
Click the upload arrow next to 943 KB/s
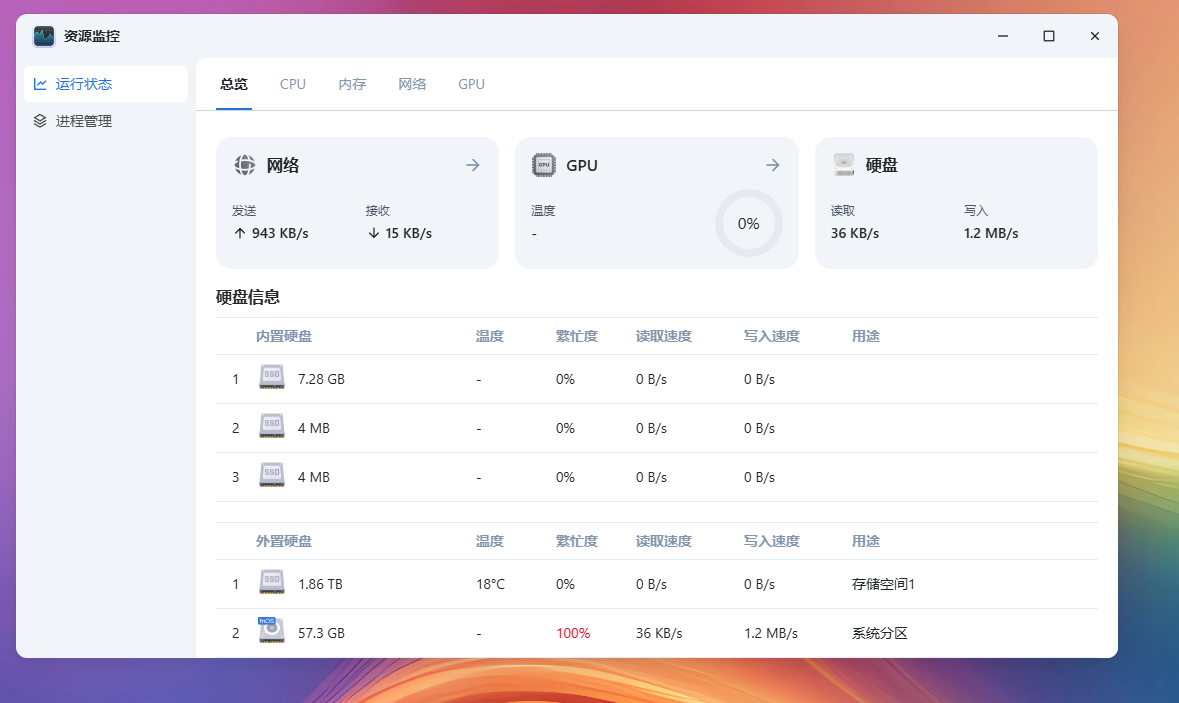coord(240,233)
